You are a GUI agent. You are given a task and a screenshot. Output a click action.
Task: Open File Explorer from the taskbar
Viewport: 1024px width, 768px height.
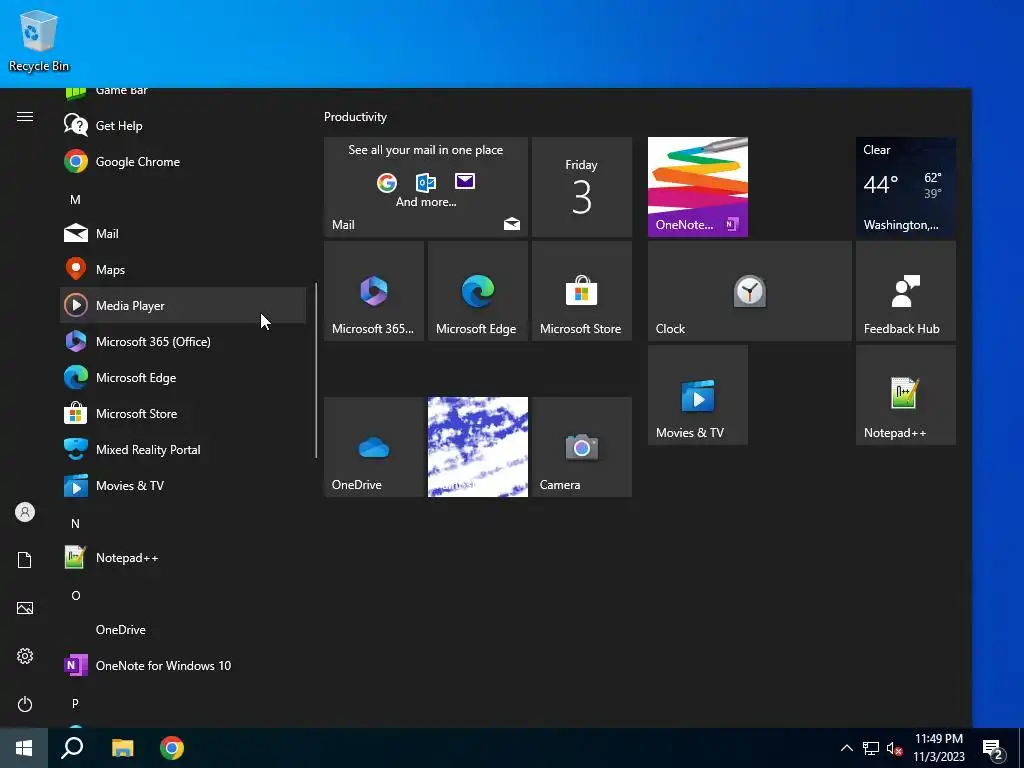(x=122, y=748)
